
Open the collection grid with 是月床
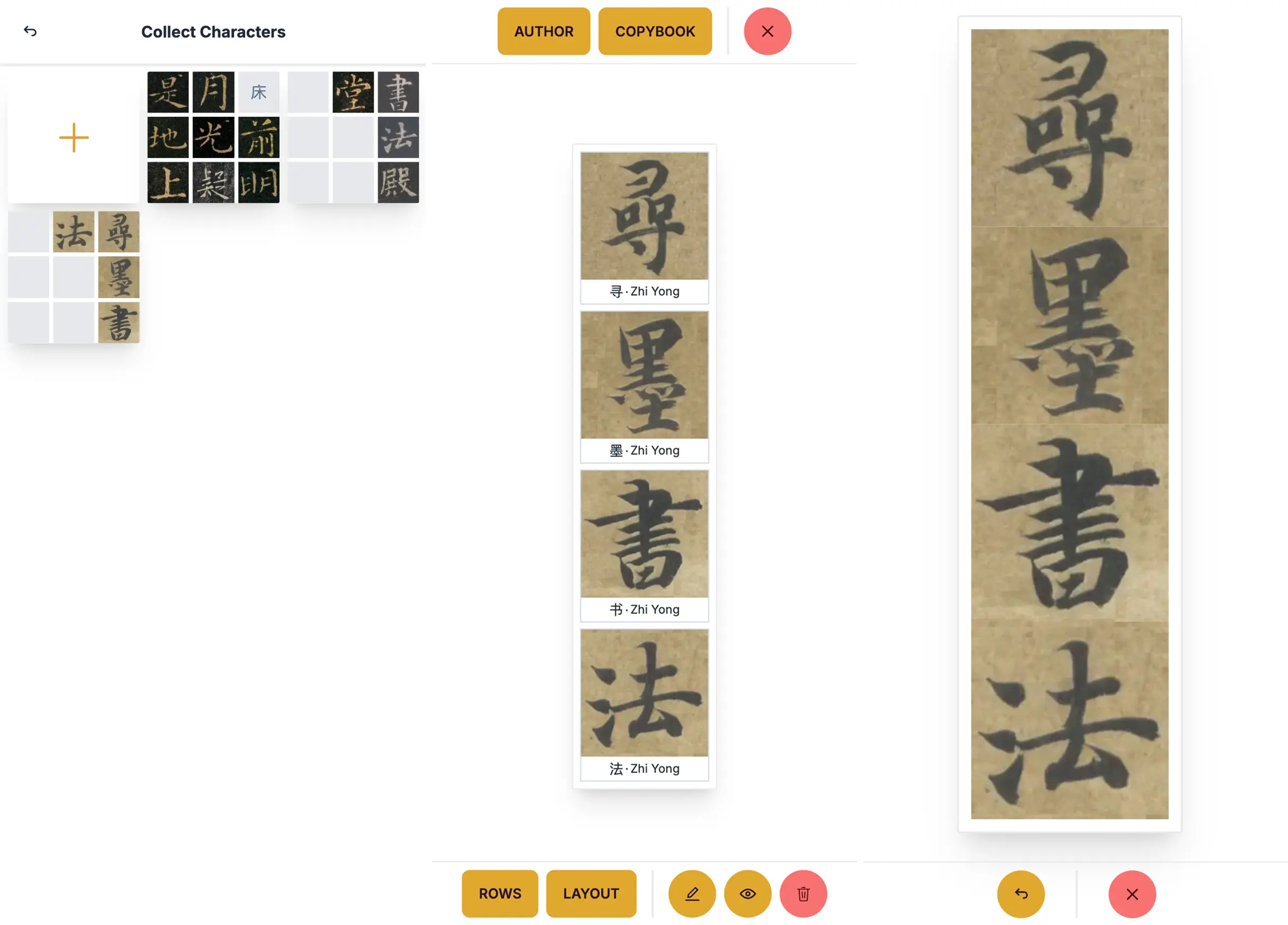213,137
